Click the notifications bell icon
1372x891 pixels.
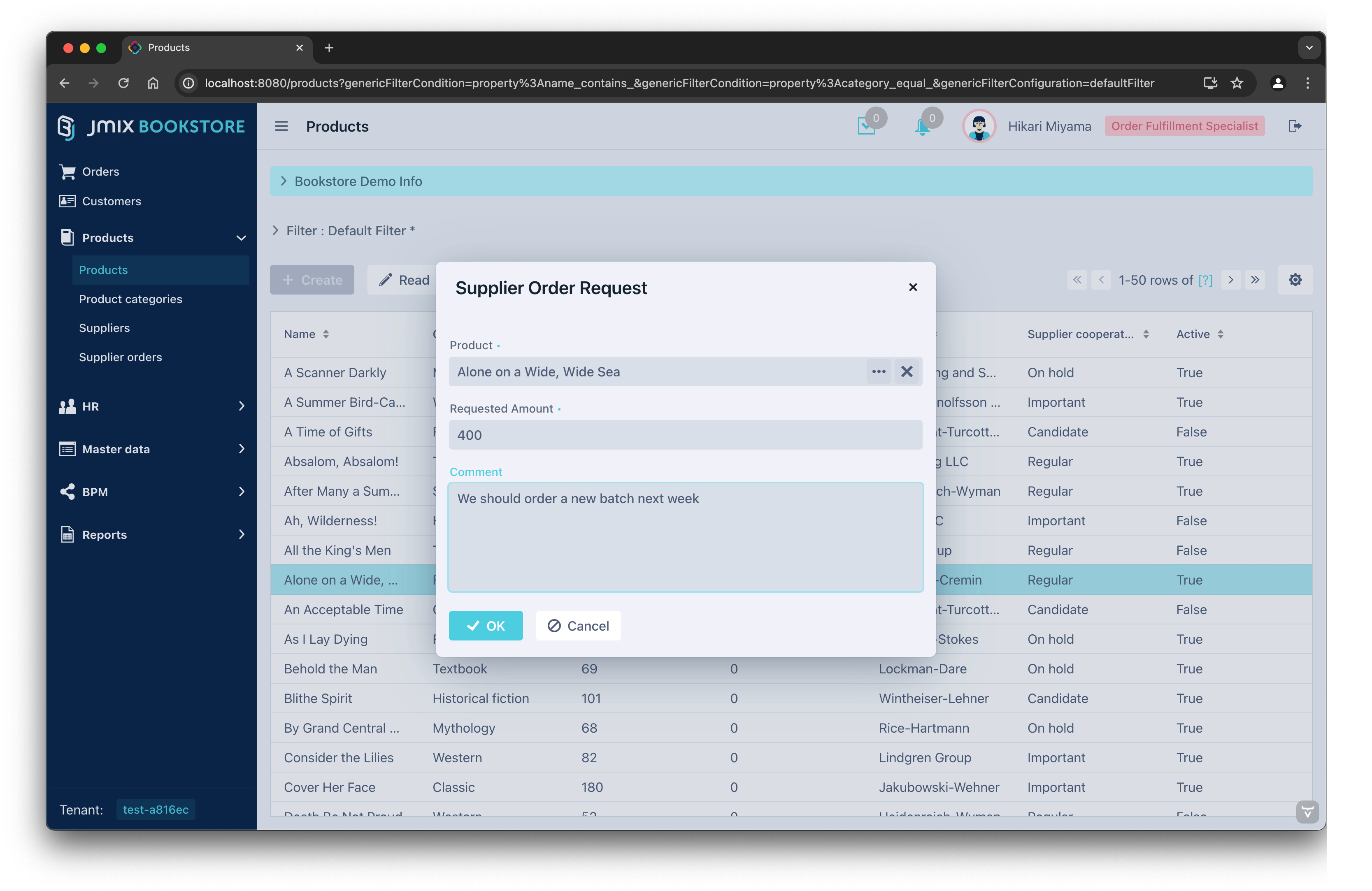[x=922, y=127]
